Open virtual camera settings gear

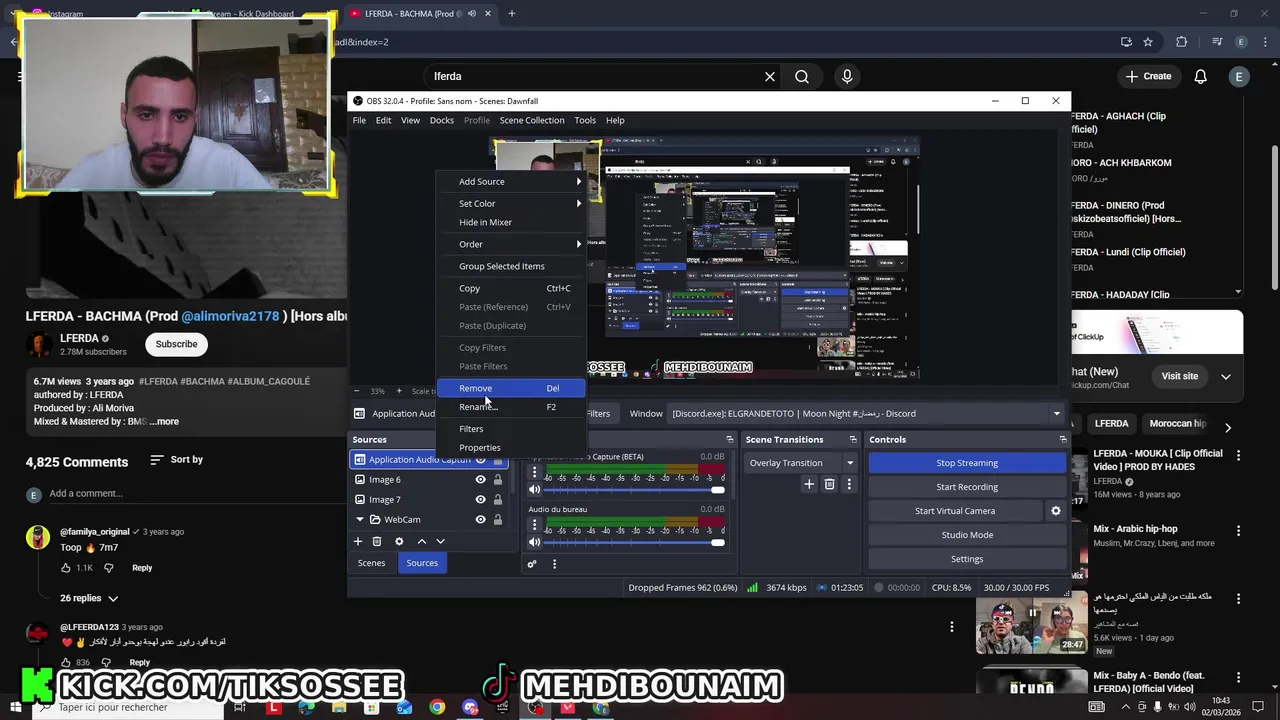point(1055,511)
